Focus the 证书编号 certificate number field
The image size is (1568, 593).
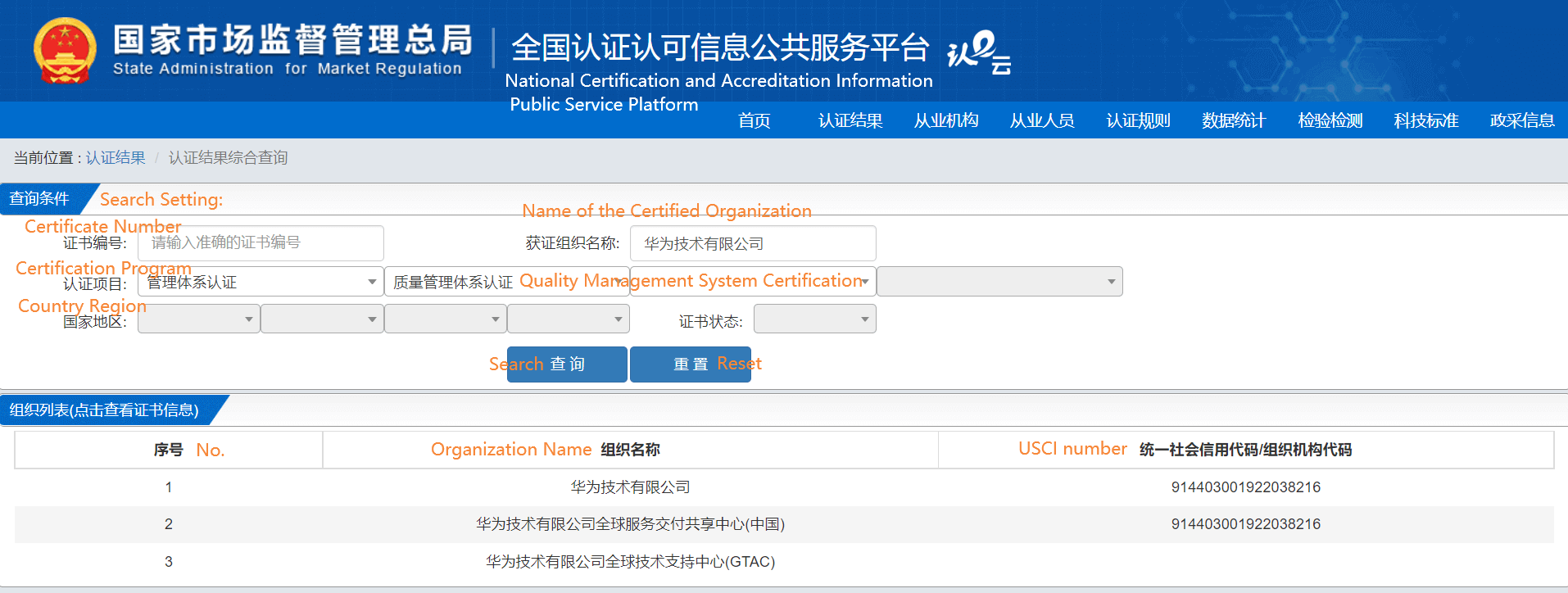coord(261,242)
